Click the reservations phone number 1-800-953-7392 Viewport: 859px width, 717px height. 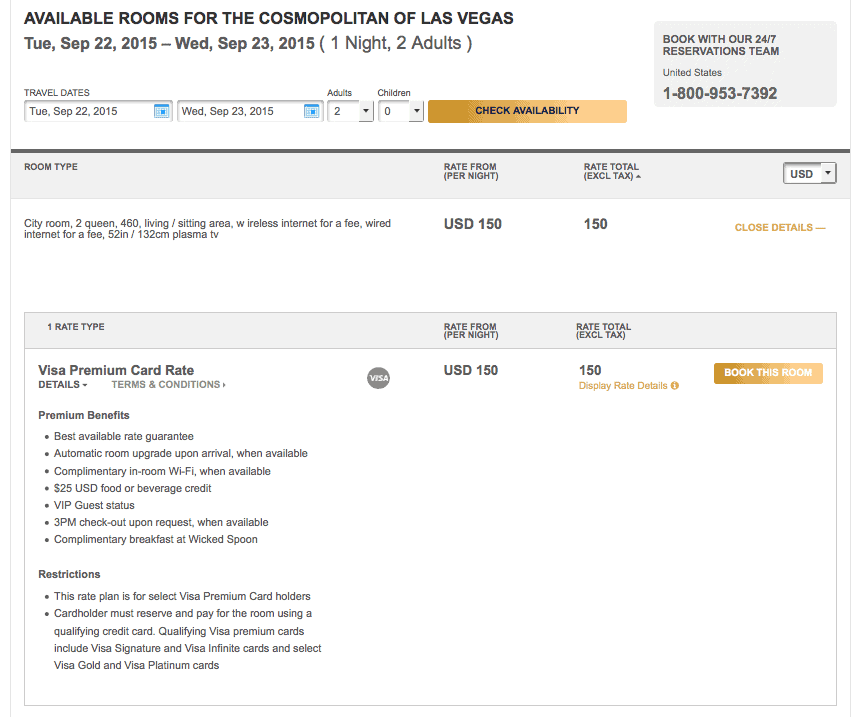tap(720, 94)
